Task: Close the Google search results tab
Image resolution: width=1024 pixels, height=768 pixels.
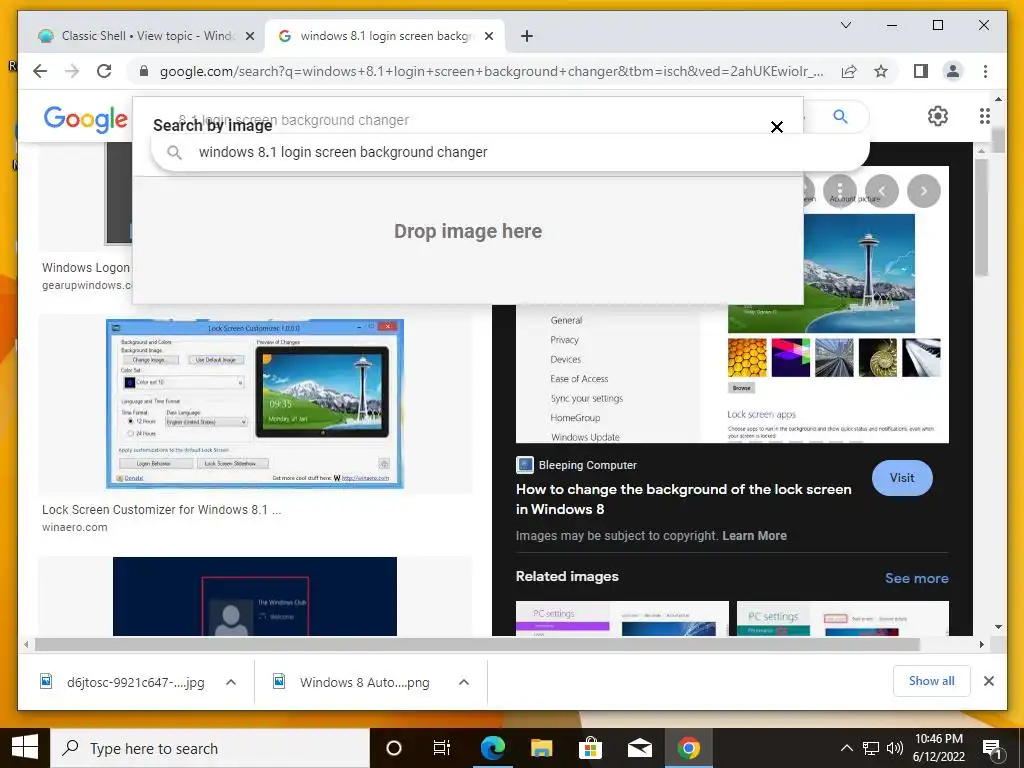Action: coord(488,36)
